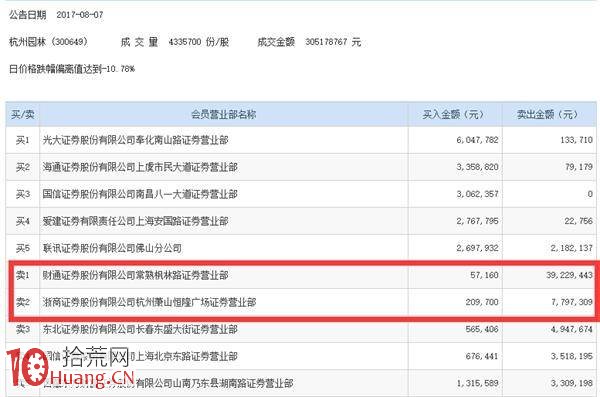Select stock name 杭州园林 (300649)
600x397 pixels.
(48, 41)
